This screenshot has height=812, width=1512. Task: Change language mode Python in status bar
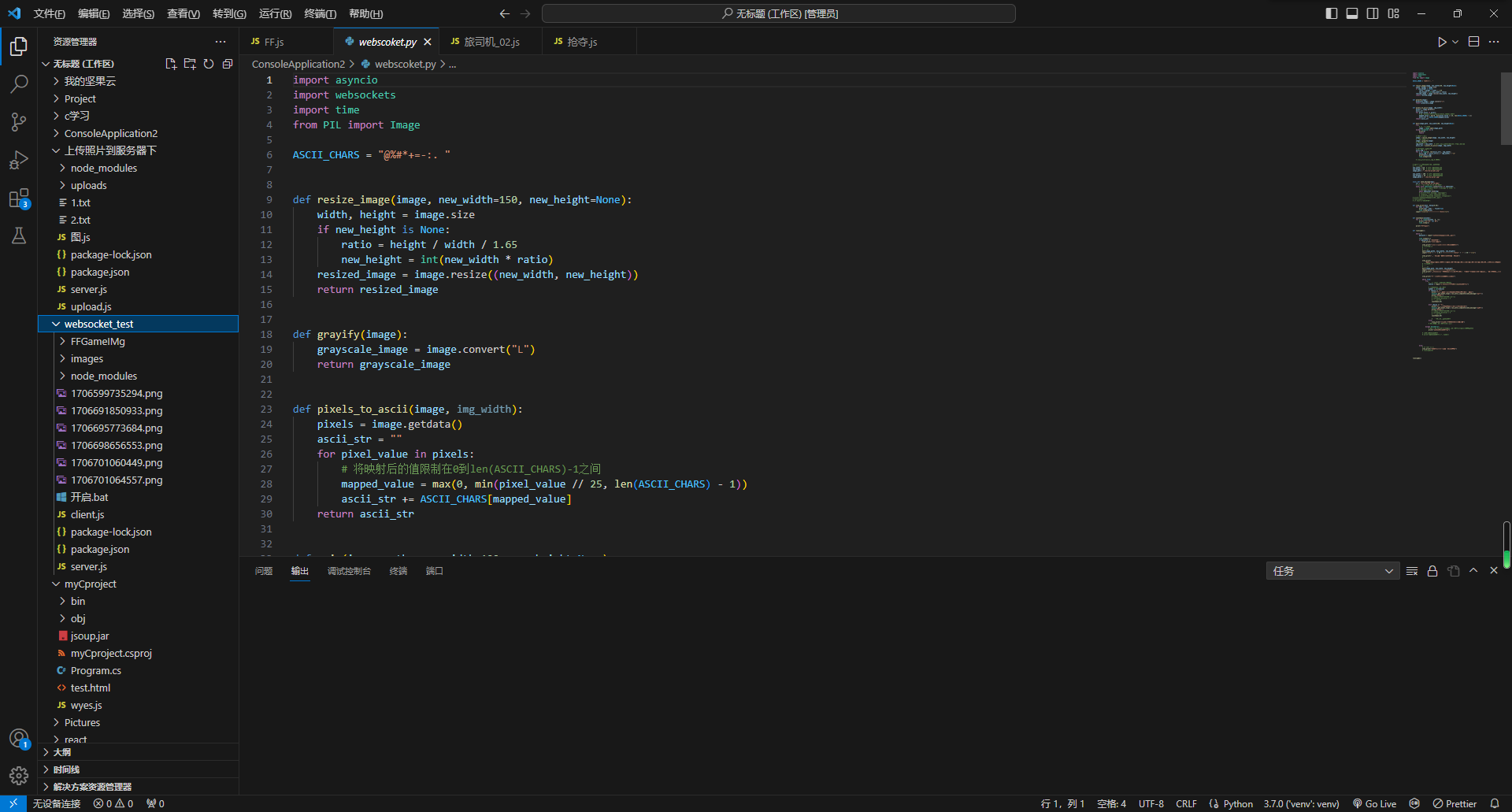[x=1238, y=803]
